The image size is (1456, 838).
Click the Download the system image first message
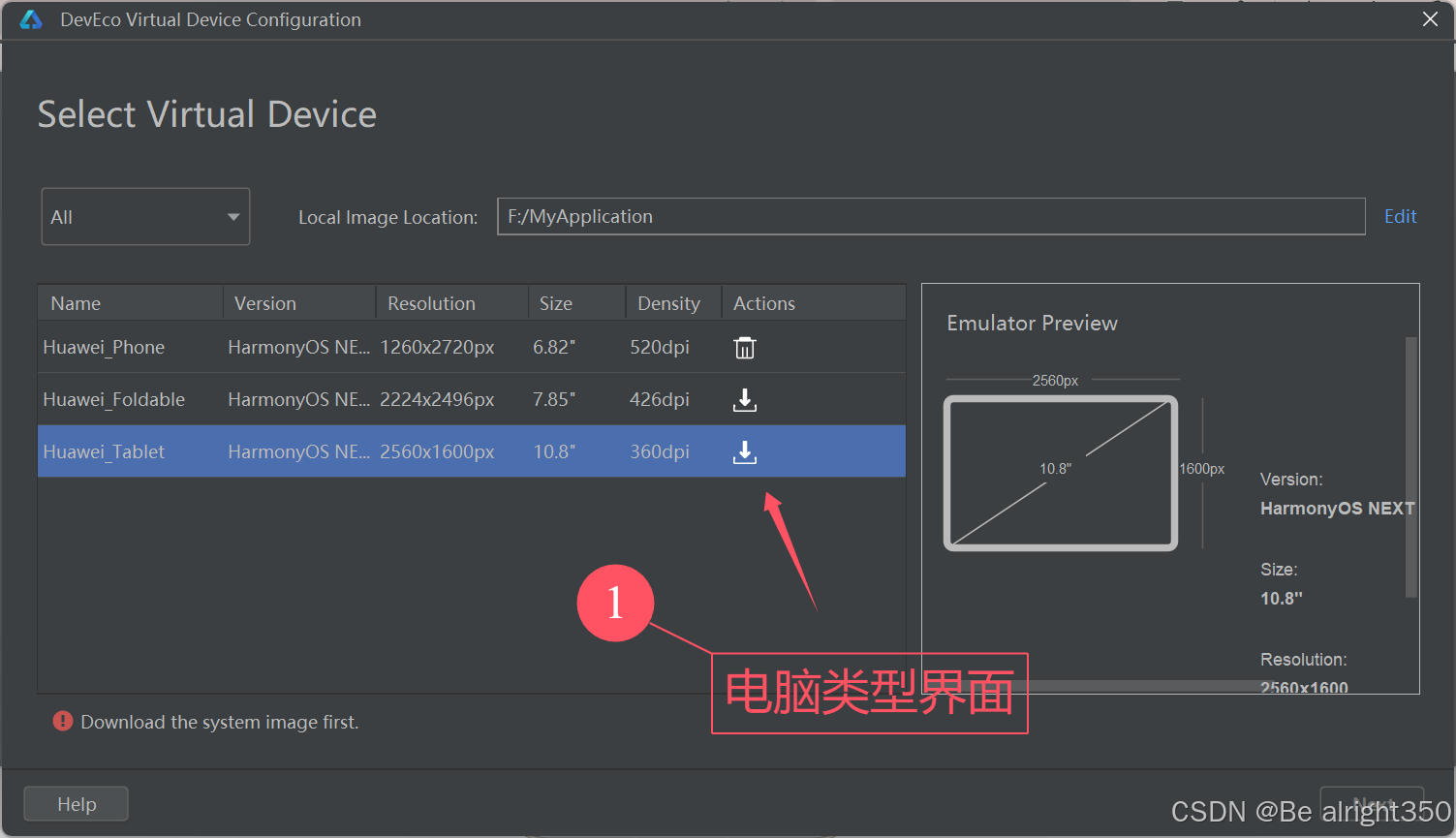pos(220,722)
